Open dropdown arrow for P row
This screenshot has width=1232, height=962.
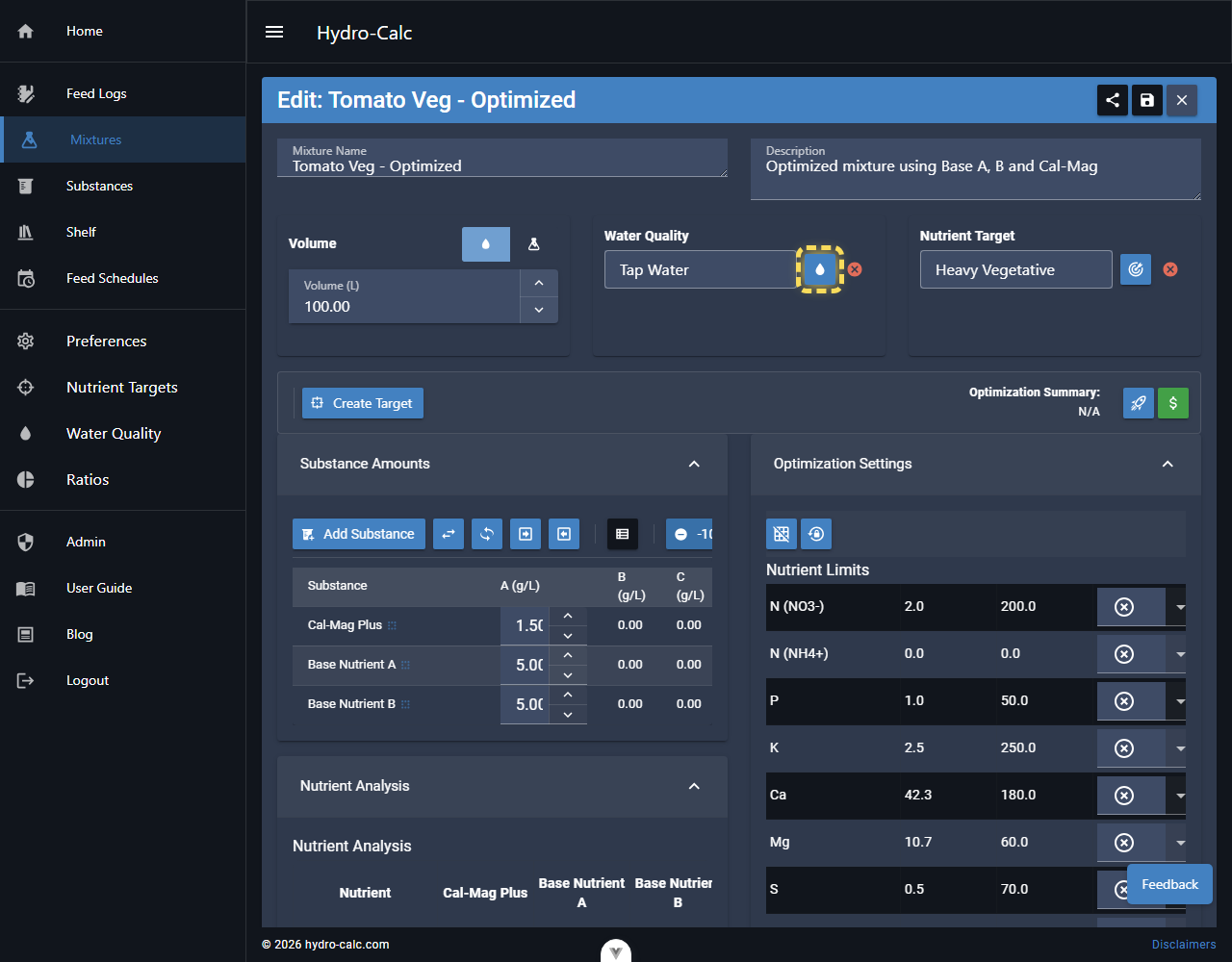tap(1180, 701)
